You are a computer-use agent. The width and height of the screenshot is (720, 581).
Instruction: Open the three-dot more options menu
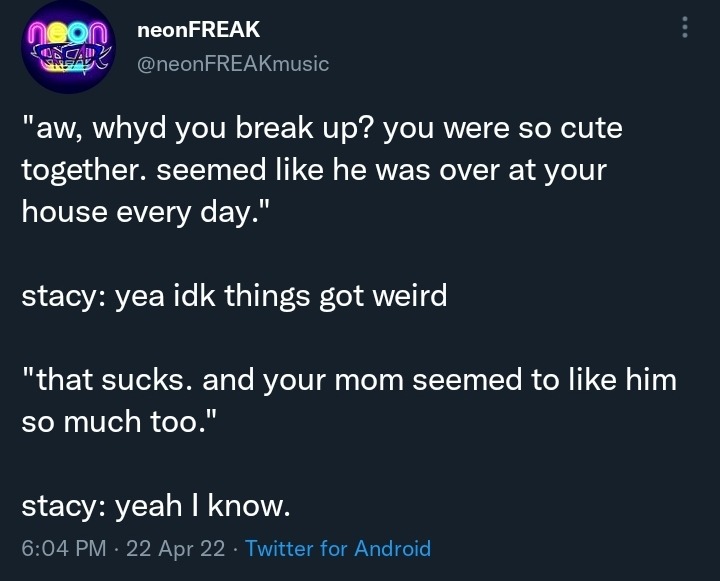(x=684, y=28)
